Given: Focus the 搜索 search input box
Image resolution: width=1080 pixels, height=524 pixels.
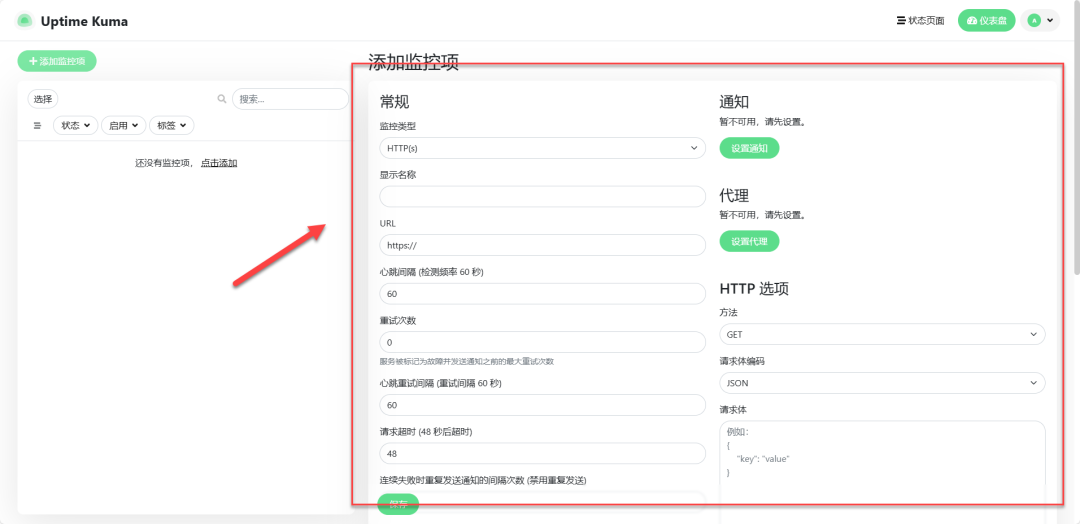Looking at the screenshot, I should pyautogui.click(x=290, y=99).
